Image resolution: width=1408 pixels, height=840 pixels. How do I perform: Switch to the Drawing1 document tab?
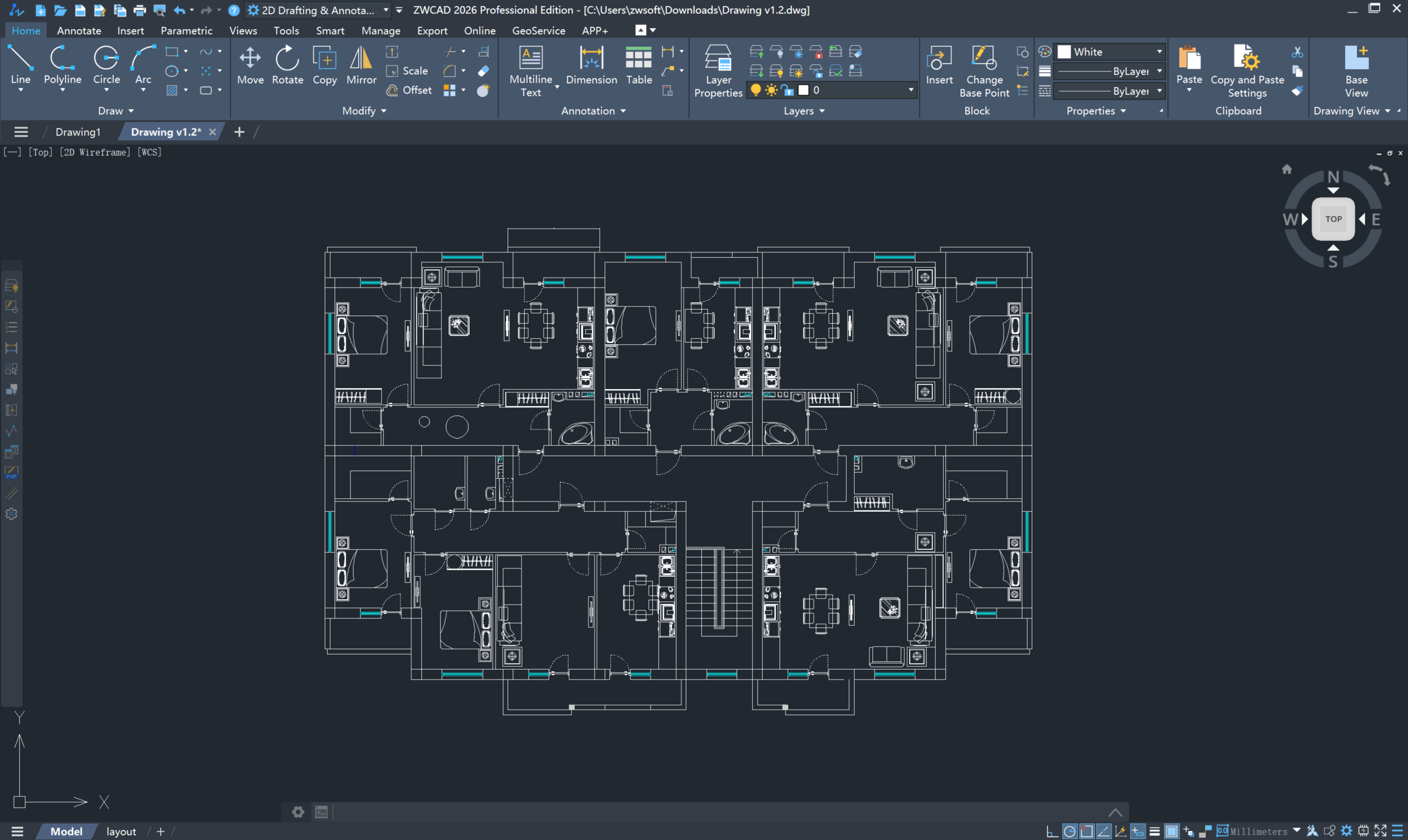[x=78, y=132]
